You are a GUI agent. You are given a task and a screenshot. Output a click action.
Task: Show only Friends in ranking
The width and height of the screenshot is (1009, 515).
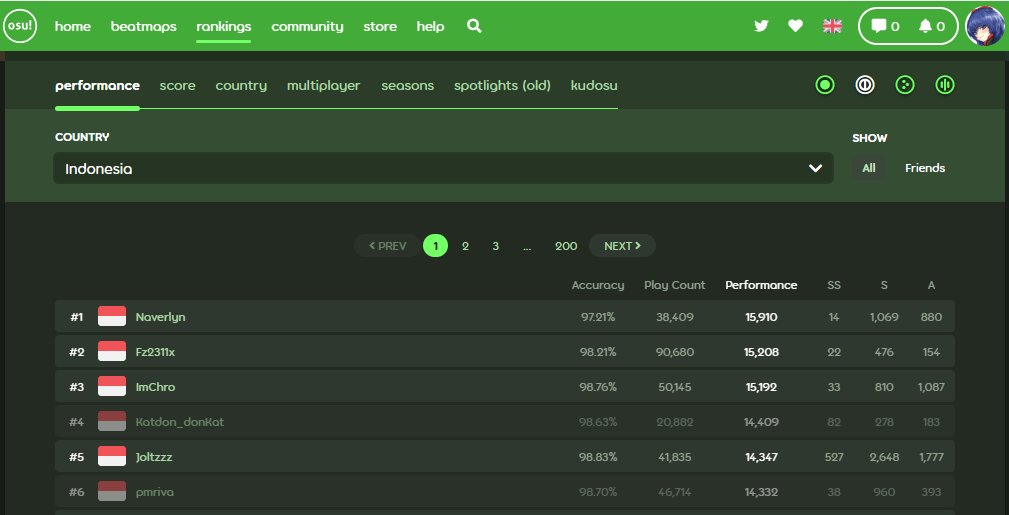pyautogui.click(x=925, y=168)
